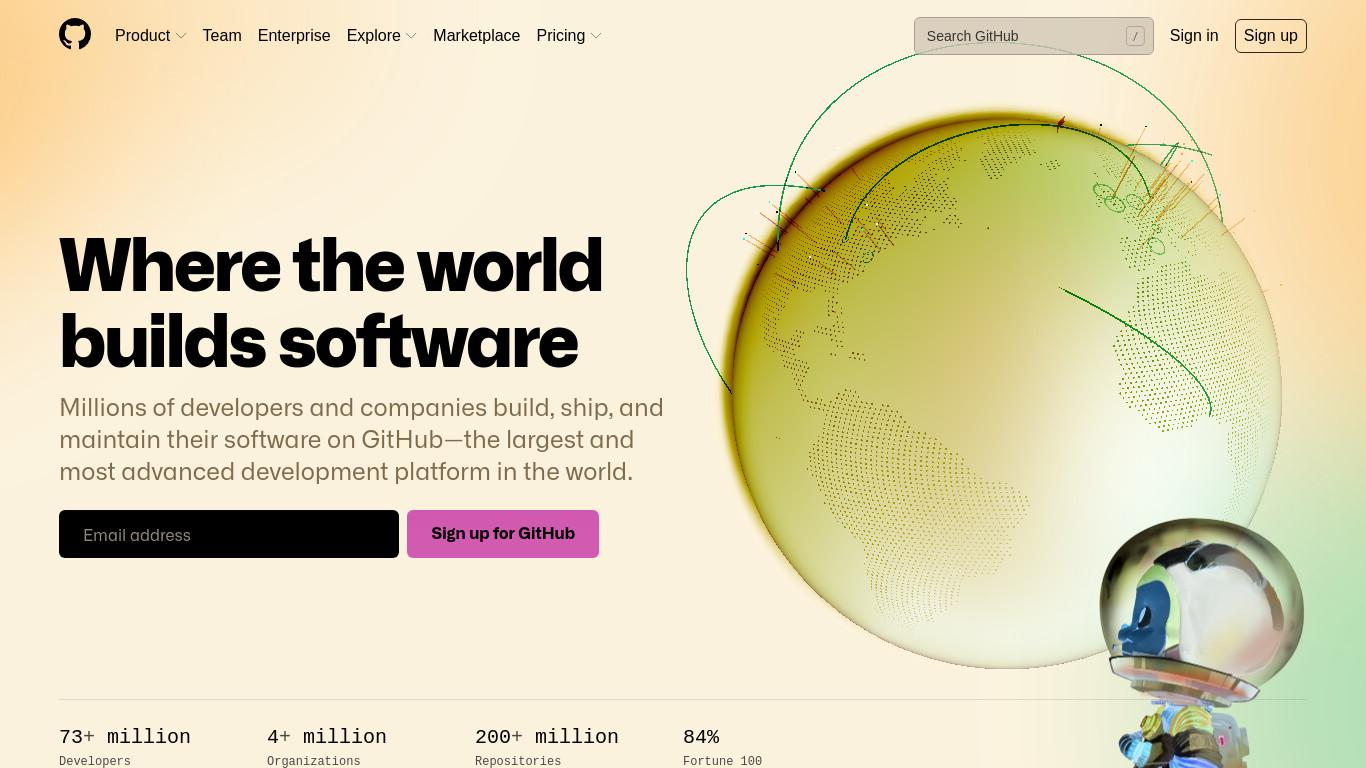This screenshot has width=1366, height=768.
Task: Click the Sign up button in header
Action: 1271,36
